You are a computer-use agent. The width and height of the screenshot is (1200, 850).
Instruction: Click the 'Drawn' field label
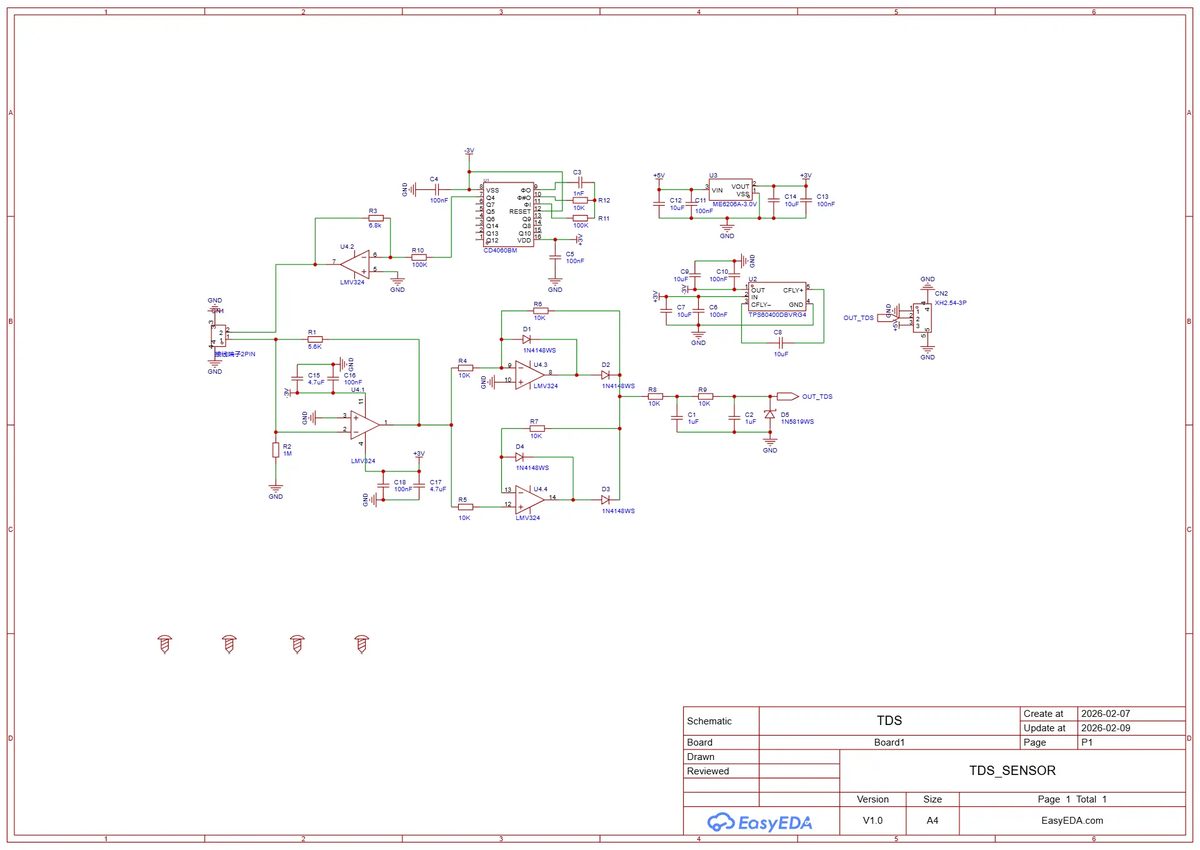click(x=701, y=757)
